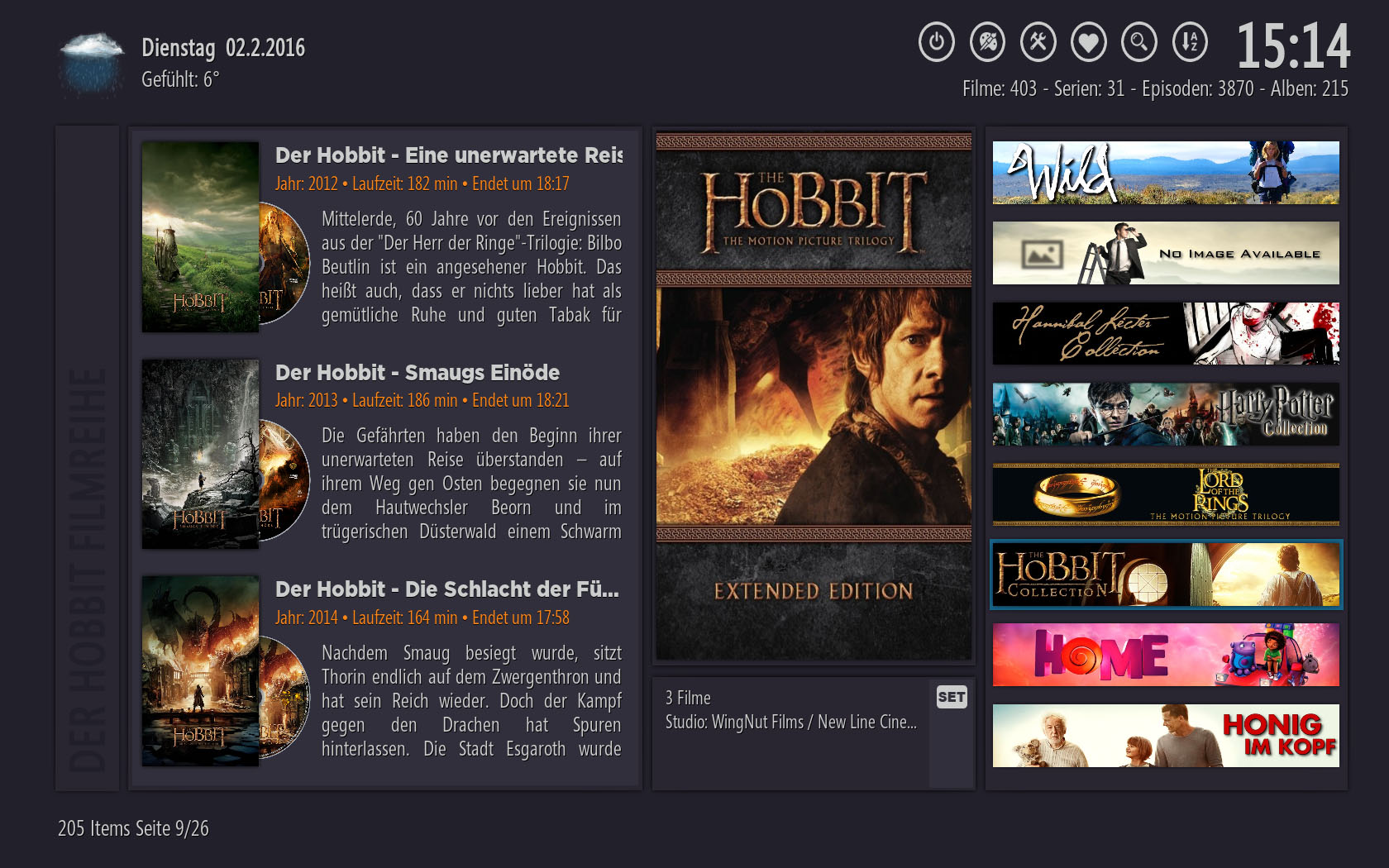Click the plot text starting 'Die Gefährten haben'
Screen dimensions: 1389x868
pos(471,484)
